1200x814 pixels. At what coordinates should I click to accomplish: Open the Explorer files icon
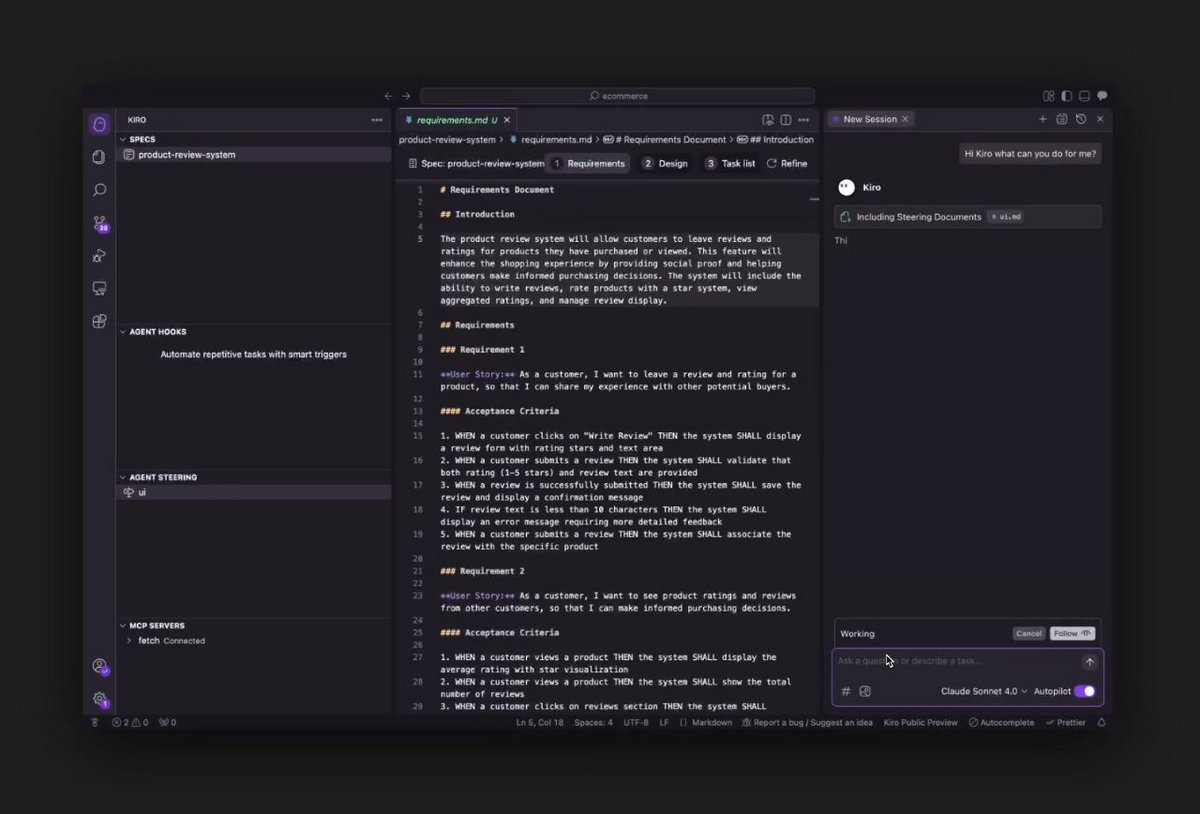pyautogui.click(x=99, y=157)
